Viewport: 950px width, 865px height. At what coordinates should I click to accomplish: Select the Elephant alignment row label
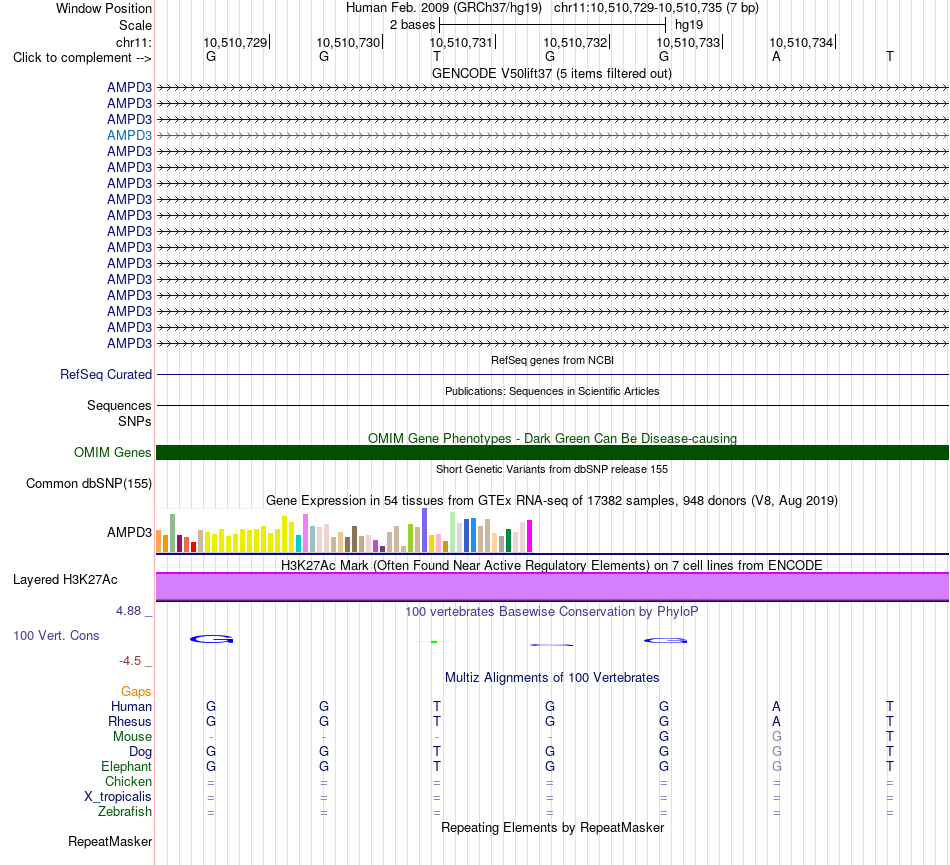pos(126,766)
